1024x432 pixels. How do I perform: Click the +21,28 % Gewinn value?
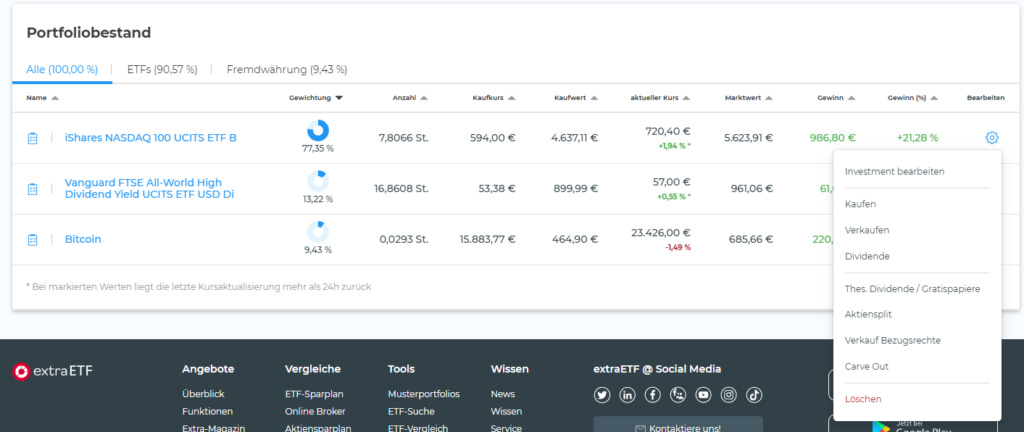(918, 138)
